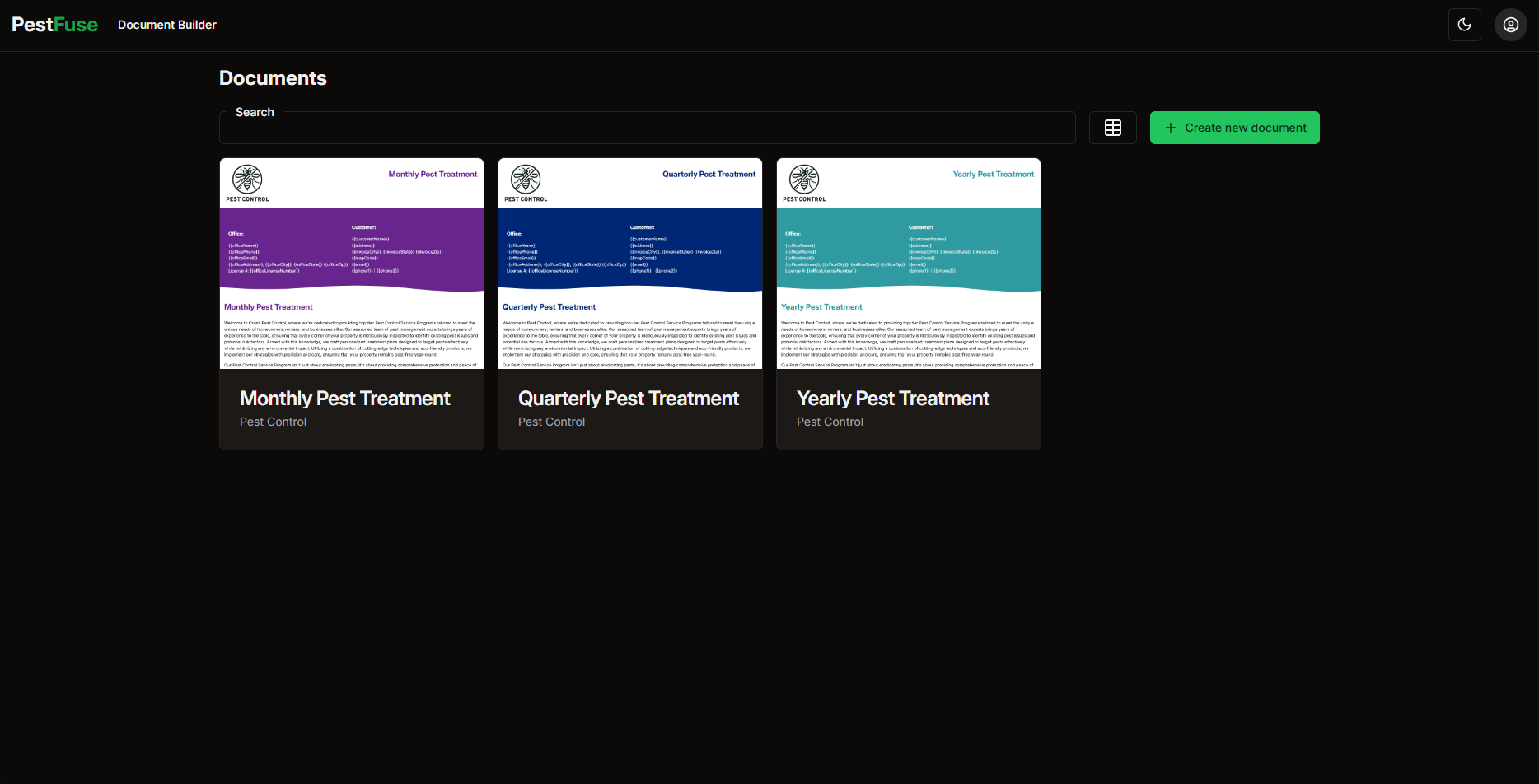The height and width of the screenshot is (784, 1539).
Task: Focus the Search documents input field
Action: click(x=647, y=128)
